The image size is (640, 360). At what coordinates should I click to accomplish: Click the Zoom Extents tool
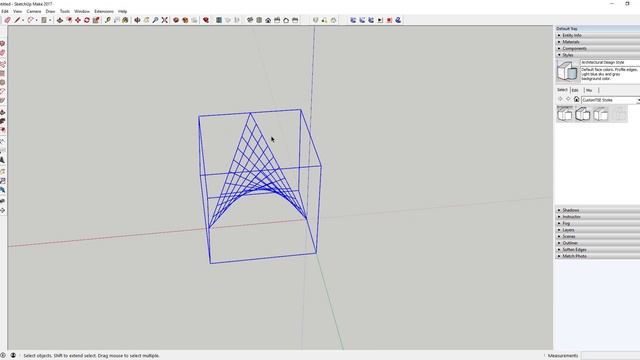point(164,20)
